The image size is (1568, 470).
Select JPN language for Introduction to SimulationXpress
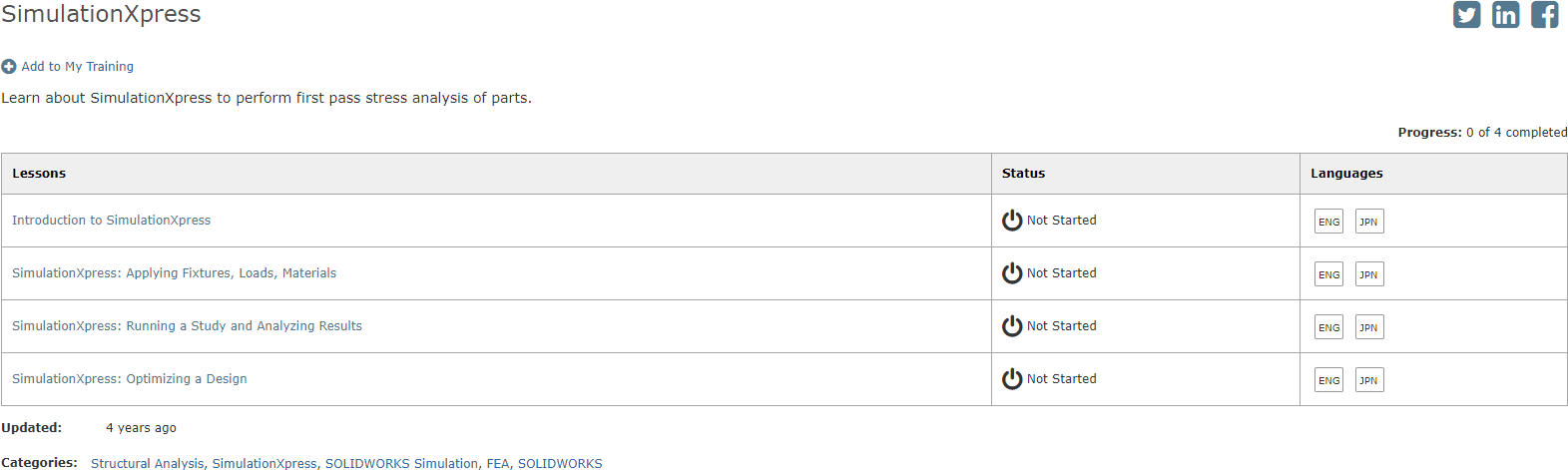click(1369, 222)
